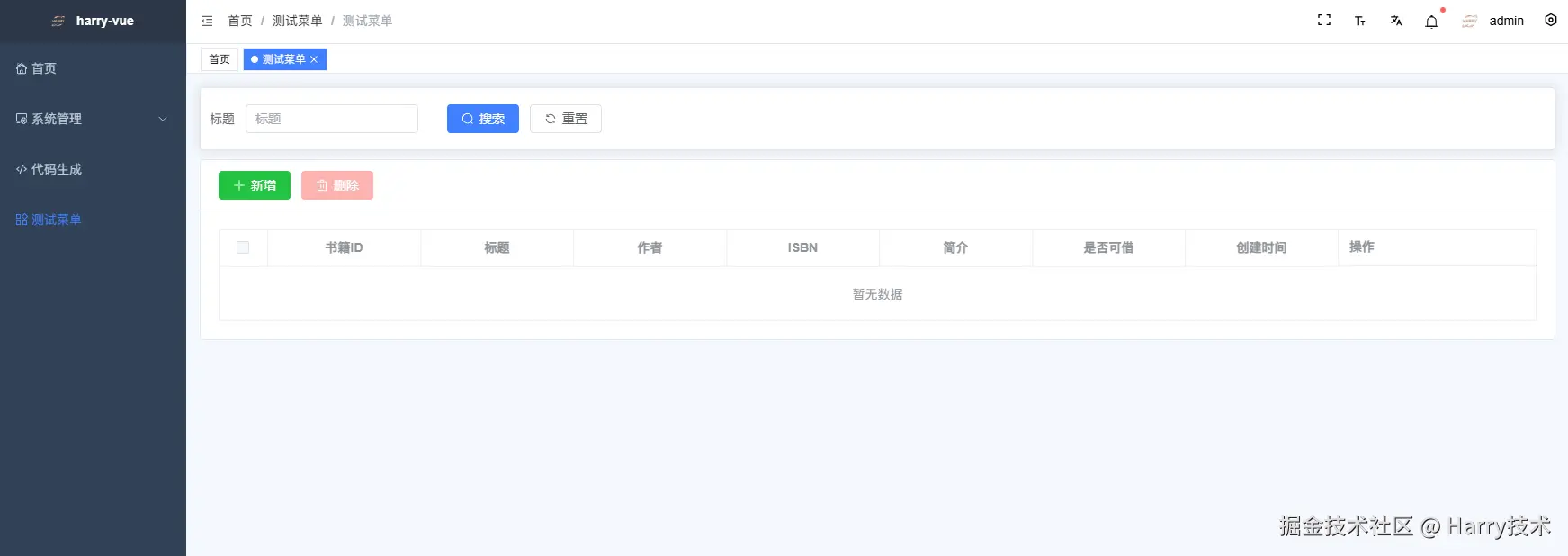Click the 书籍ID column header

[344, 247]
